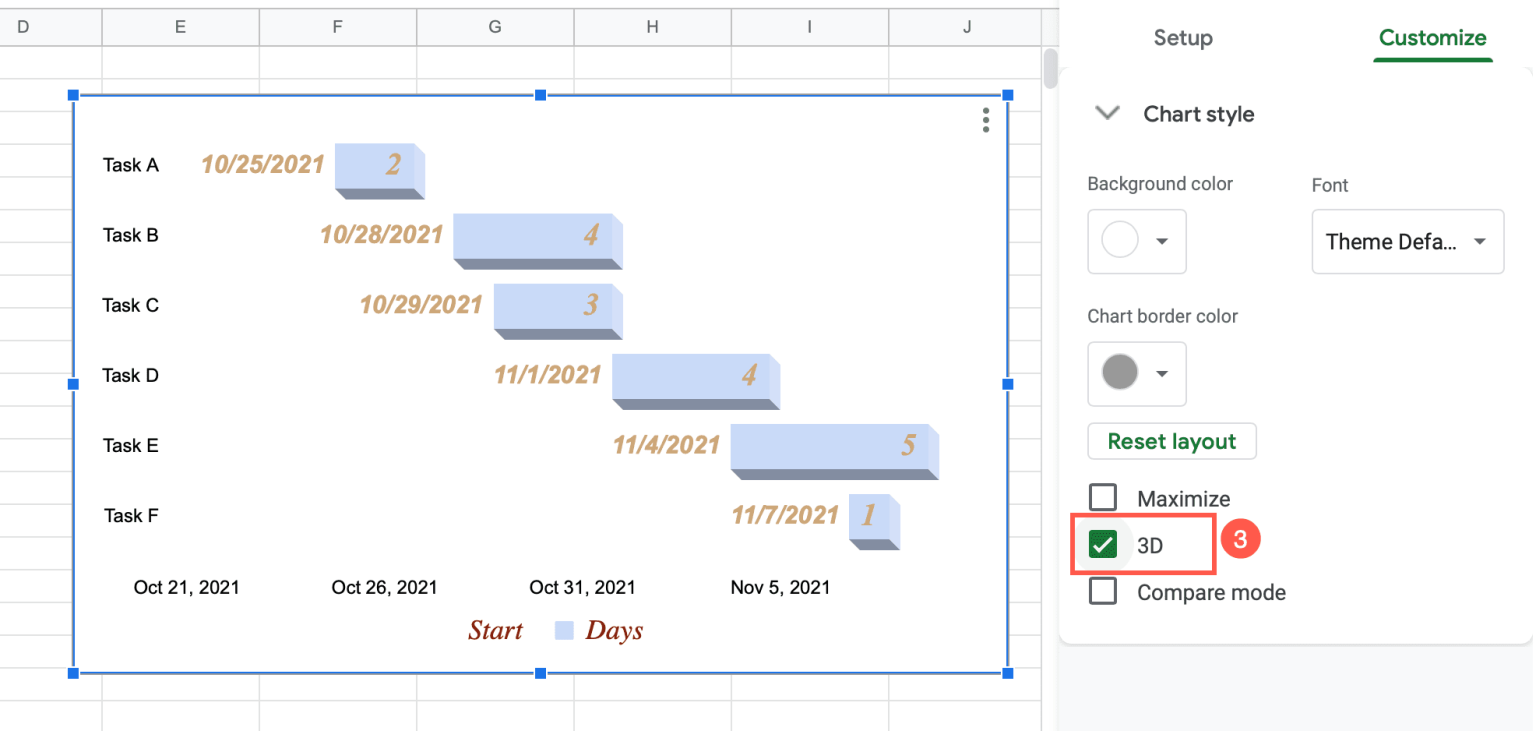This screenshot has height=731, width=1536.
Task: Click the Reset layout button
Action: point(1171,441)
